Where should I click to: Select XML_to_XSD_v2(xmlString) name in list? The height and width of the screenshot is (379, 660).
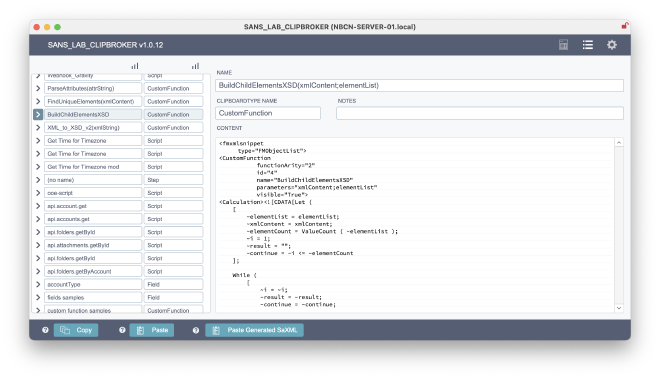tap(93, 128)
